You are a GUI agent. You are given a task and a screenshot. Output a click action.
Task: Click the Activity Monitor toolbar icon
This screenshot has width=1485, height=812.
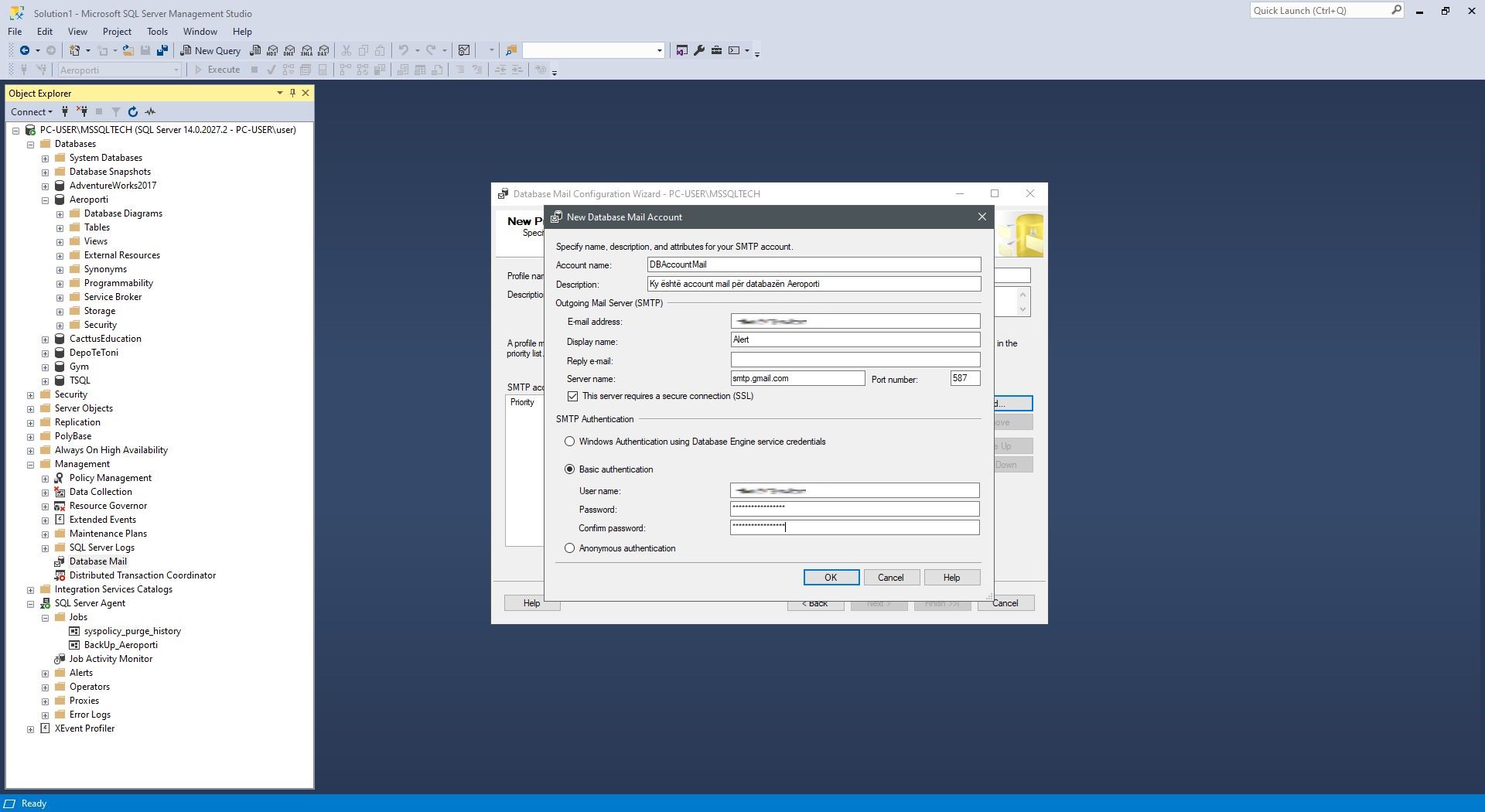click(x=464, y=50)
